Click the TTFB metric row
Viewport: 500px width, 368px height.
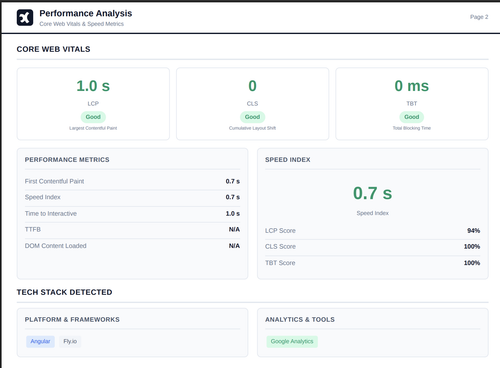click(x=132, y=230)
